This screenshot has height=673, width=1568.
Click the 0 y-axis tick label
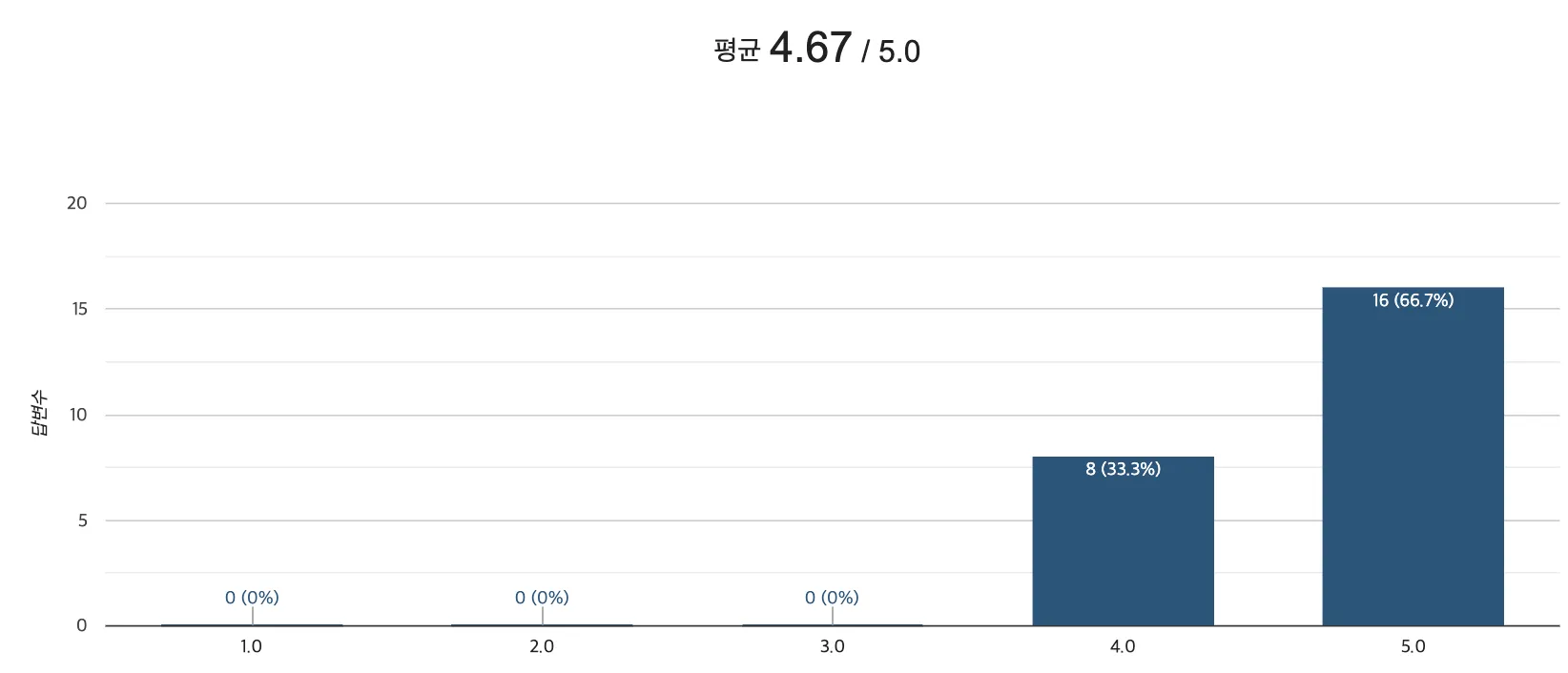[x=82, y=625]
